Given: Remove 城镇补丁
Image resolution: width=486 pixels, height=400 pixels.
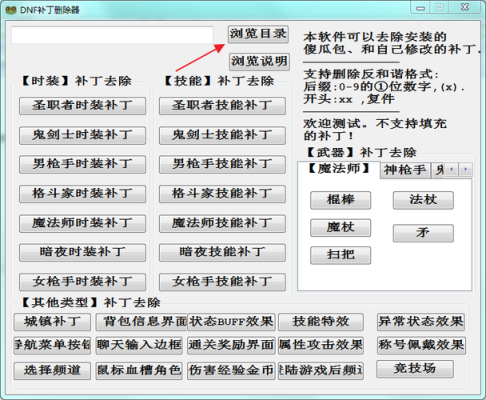Looking at the screenshot, I should point(52,322).
